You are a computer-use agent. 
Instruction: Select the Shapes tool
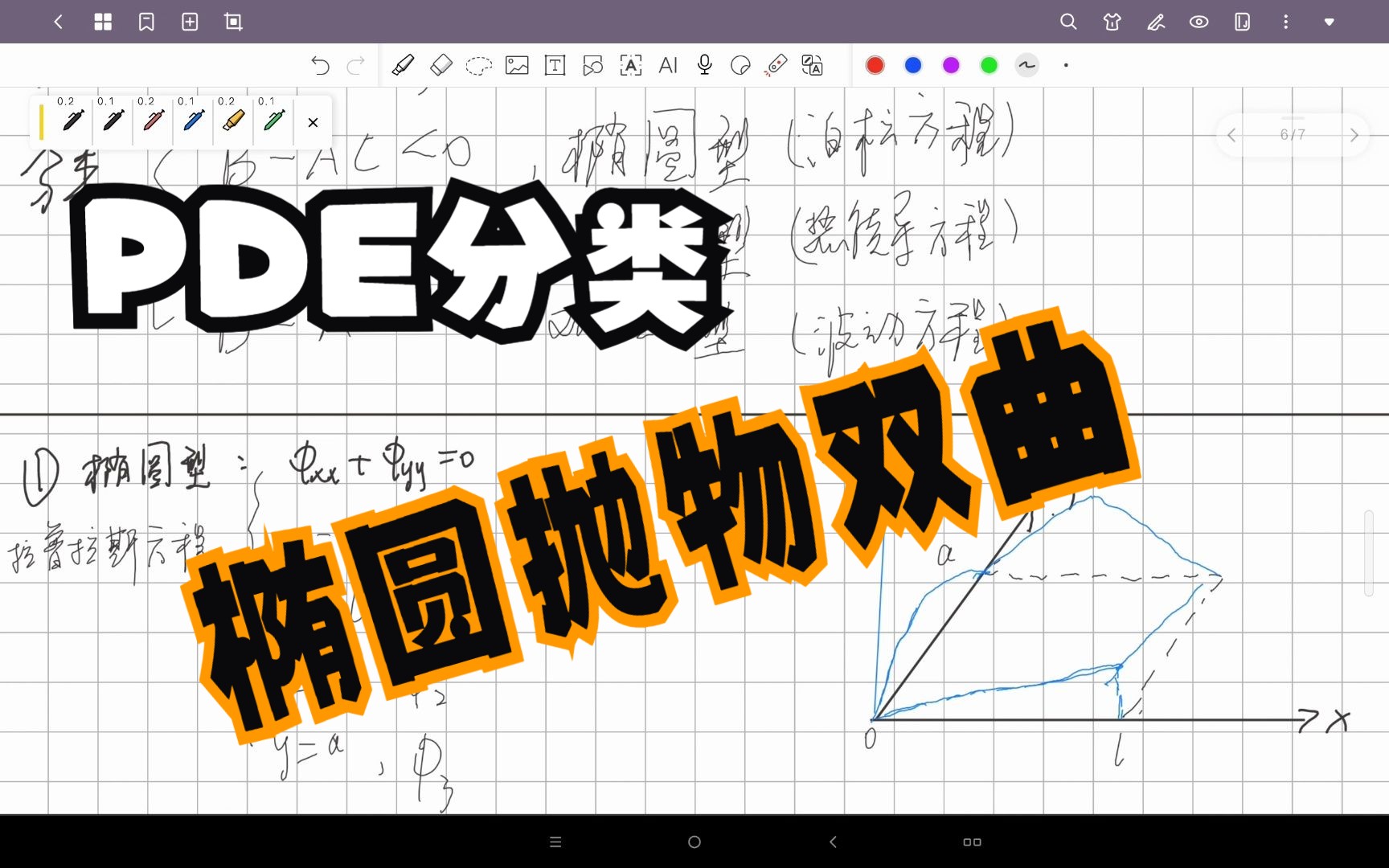pyautogui.click(x=592, y=65)
